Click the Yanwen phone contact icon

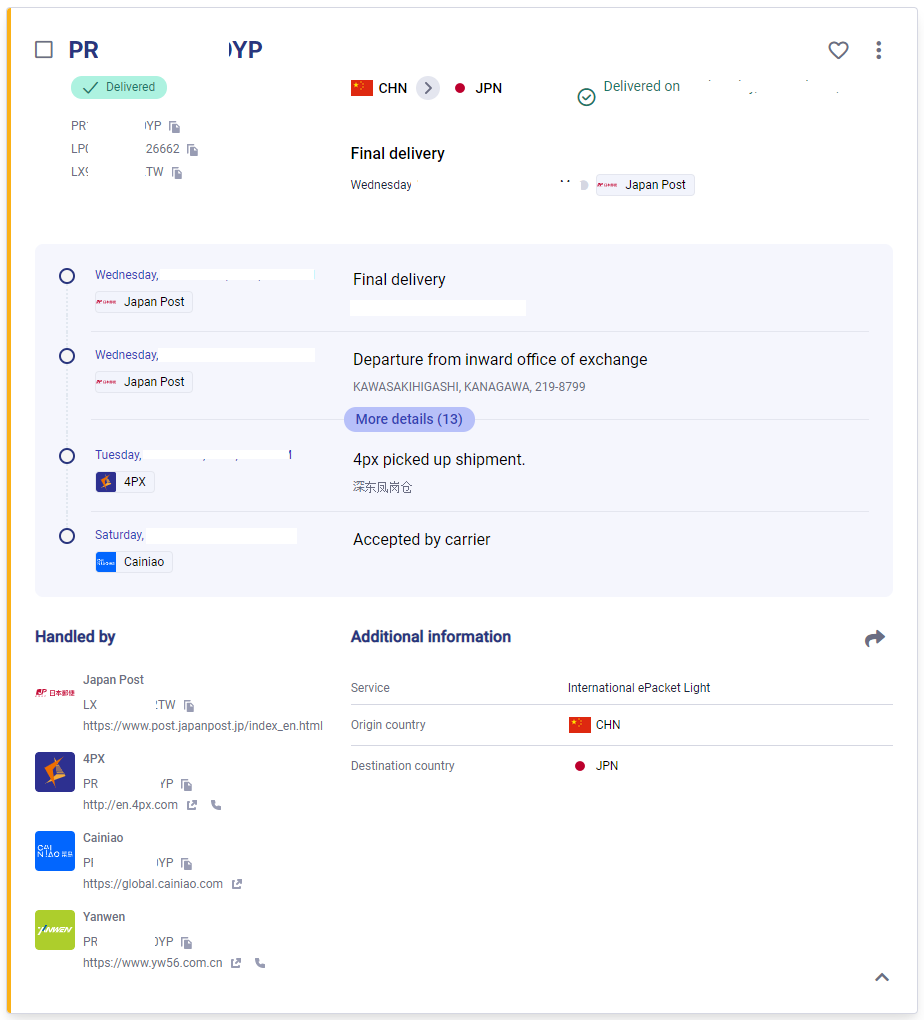[x=260, y=963]
